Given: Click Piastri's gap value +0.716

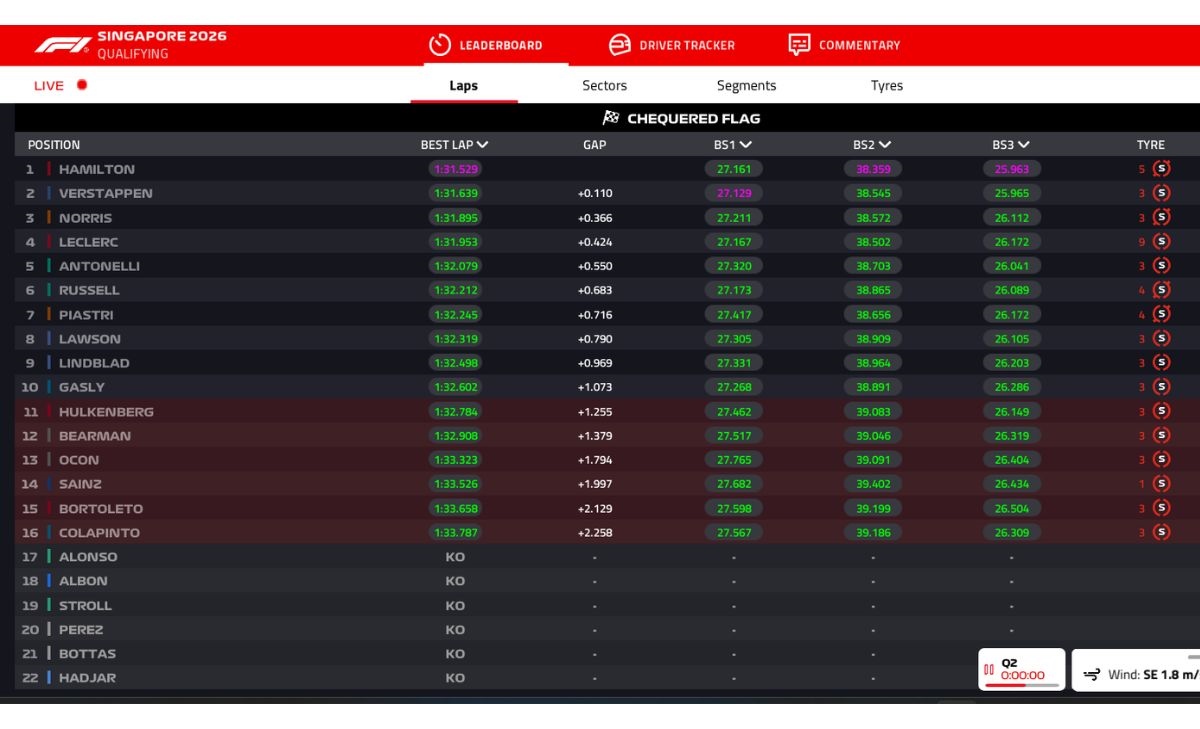Looking at the screenshot, I should click(x=595, y=315).
